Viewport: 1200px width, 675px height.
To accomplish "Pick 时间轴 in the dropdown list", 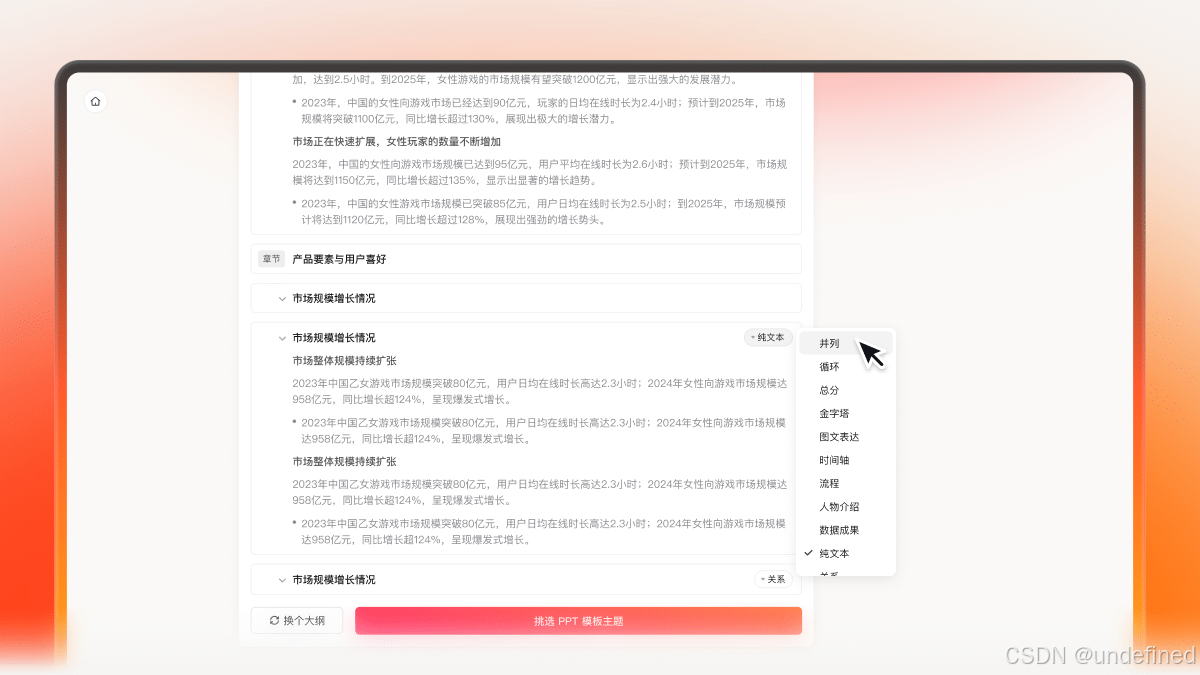I will coord(845,460).
